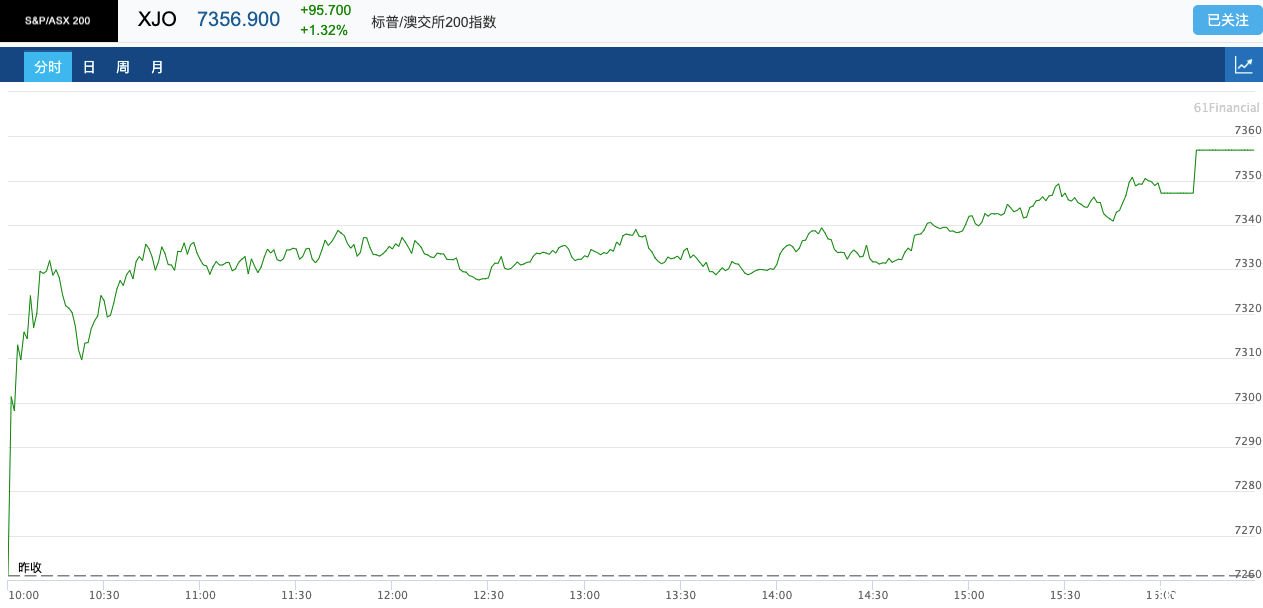Viewport: 1263px width, 608px height.
Task: Click the 13:00 time axis label
Action: 584,595
